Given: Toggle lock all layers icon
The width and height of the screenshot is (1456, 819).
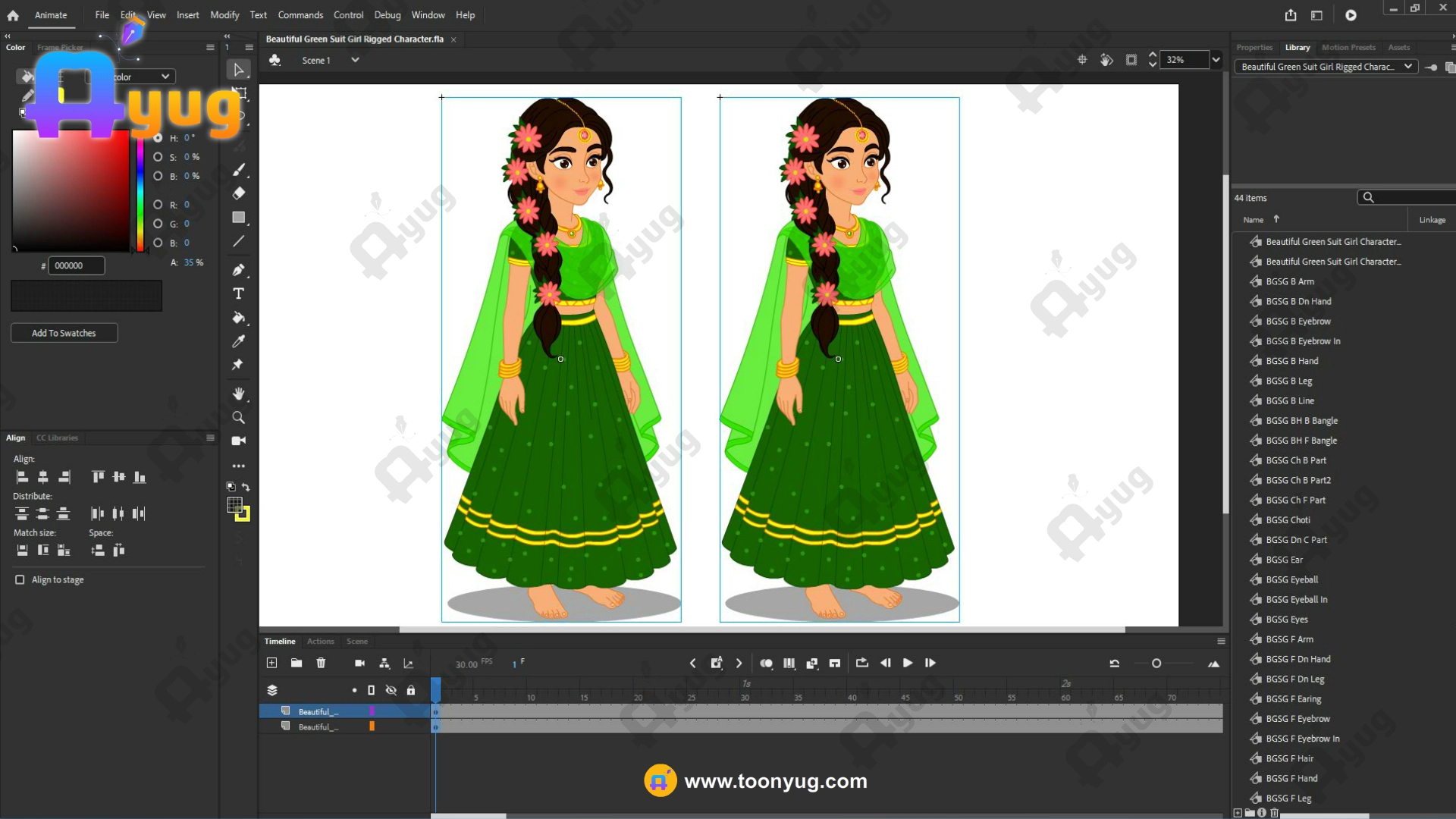Looking at the screenshot, I should click(x=411, y=690).
